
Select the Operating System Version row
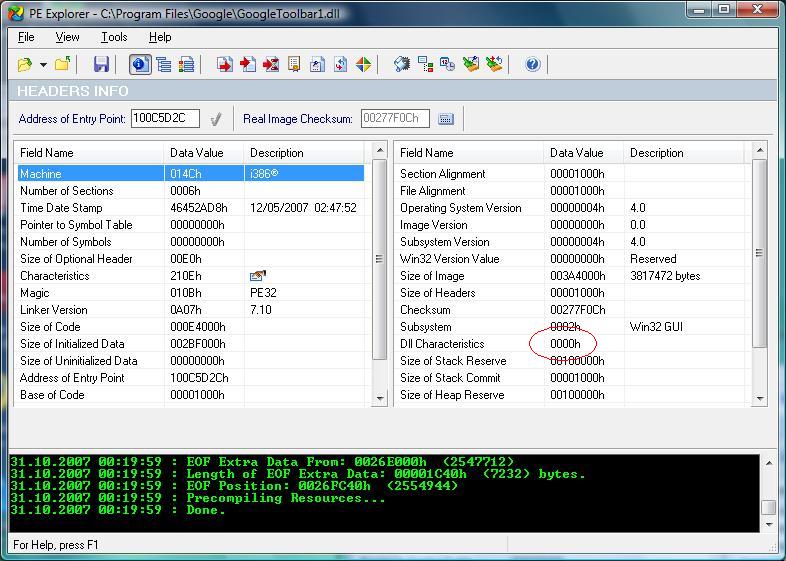tap(571, 208)
